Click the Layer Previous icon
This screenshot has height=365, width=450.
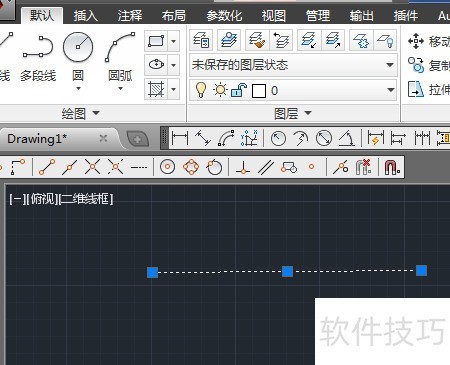click(281, 40)
